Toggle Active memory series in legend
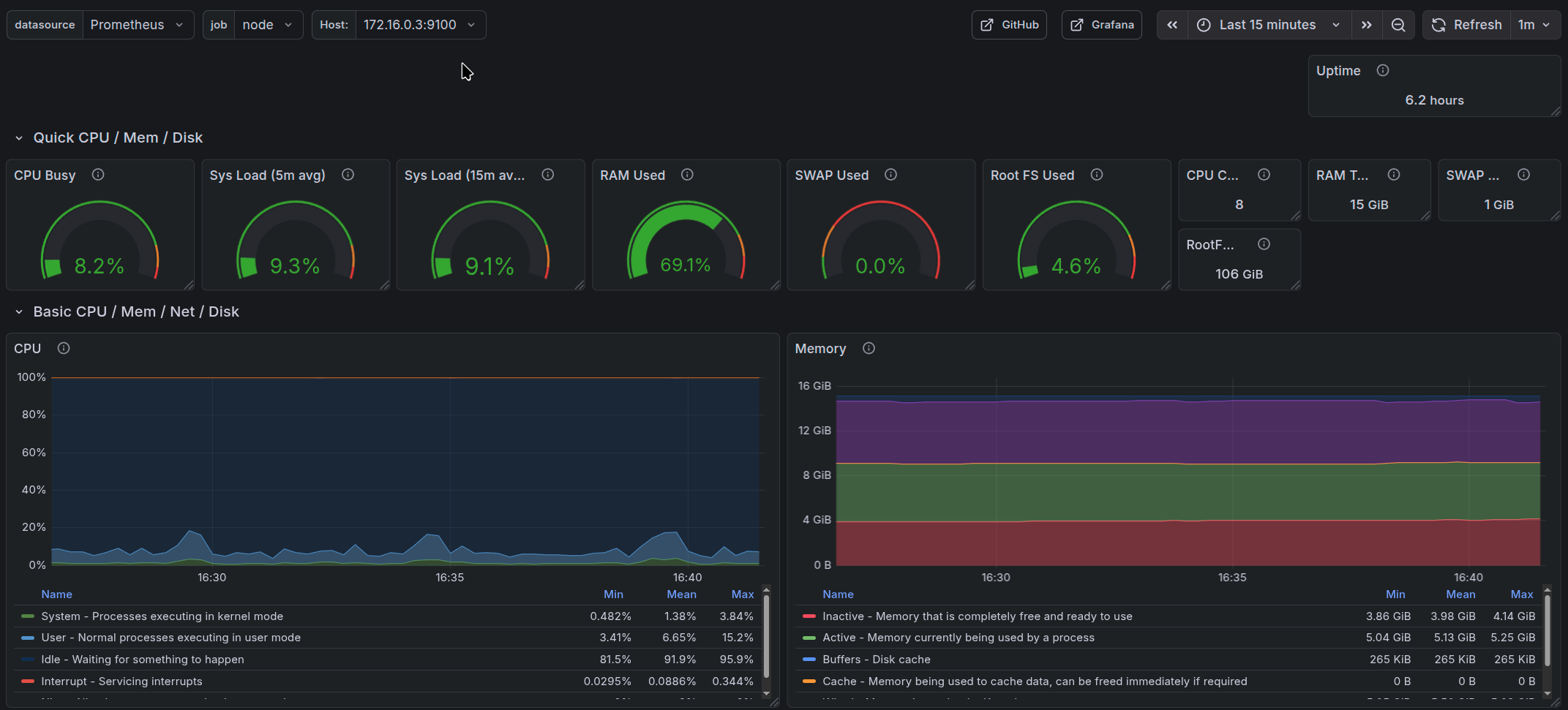Image resolution: width=1568 pixels, height=710 pixels. (x=958, y=638)
